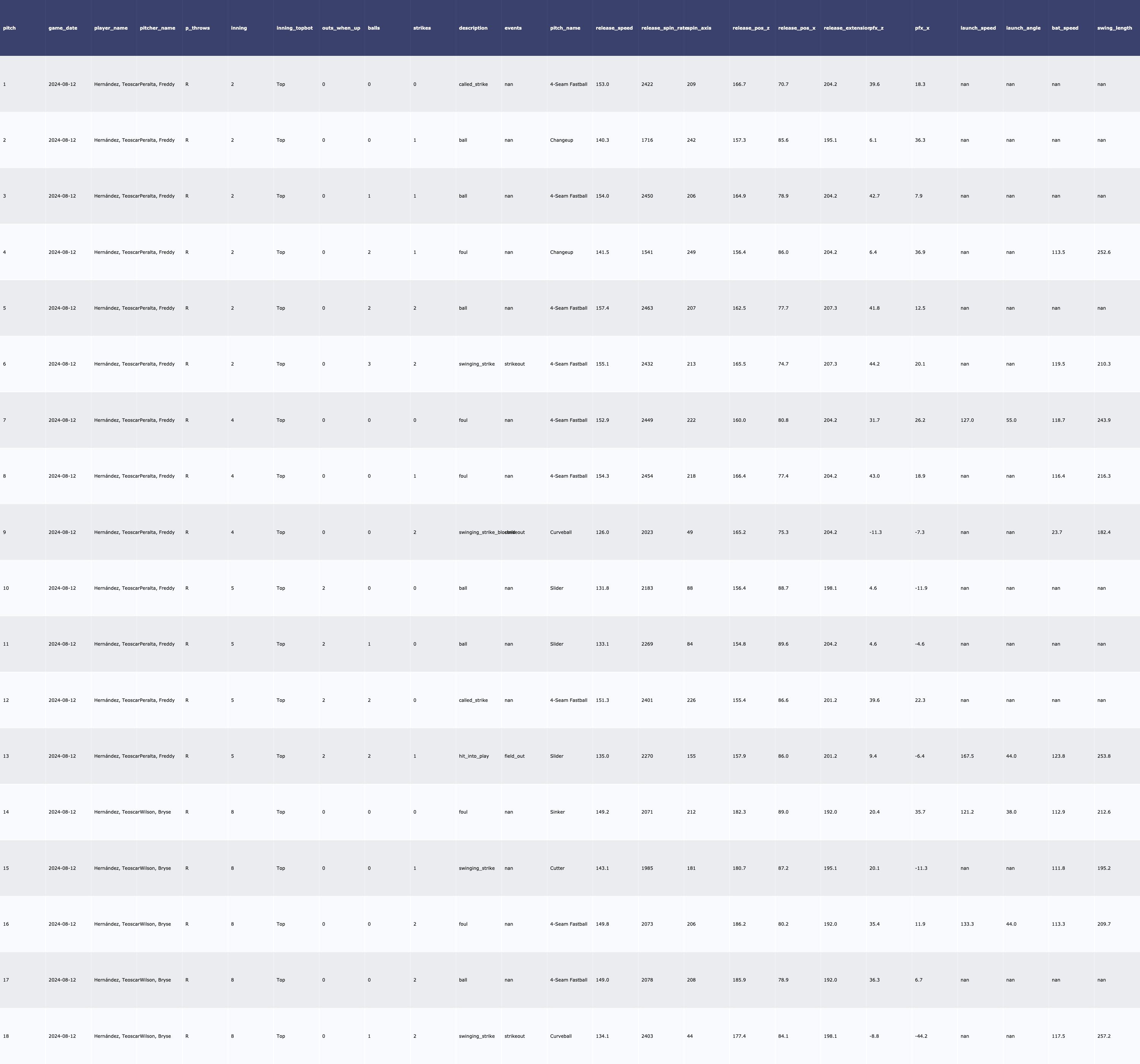The image size is (1140, 1064).
Task: Click swing length value 257.2
Action: 1103,1036
